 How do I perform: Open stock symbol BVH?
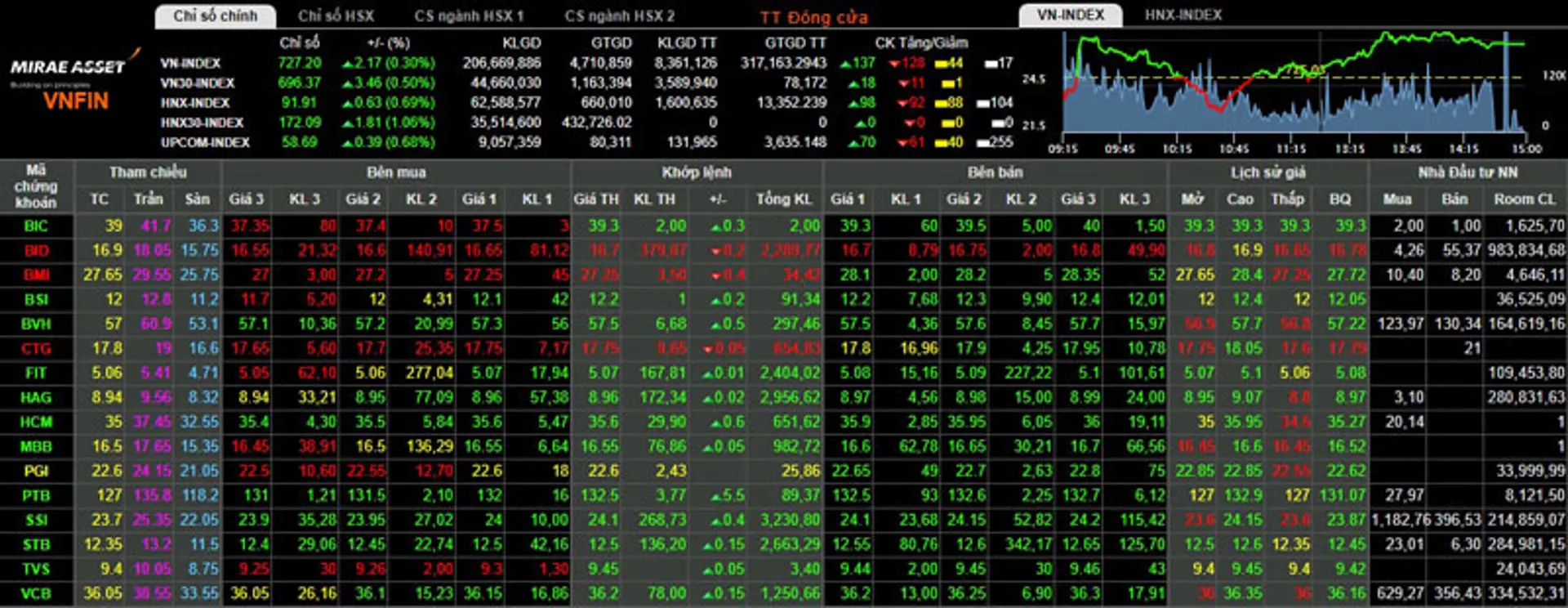[x=36, y=324]
